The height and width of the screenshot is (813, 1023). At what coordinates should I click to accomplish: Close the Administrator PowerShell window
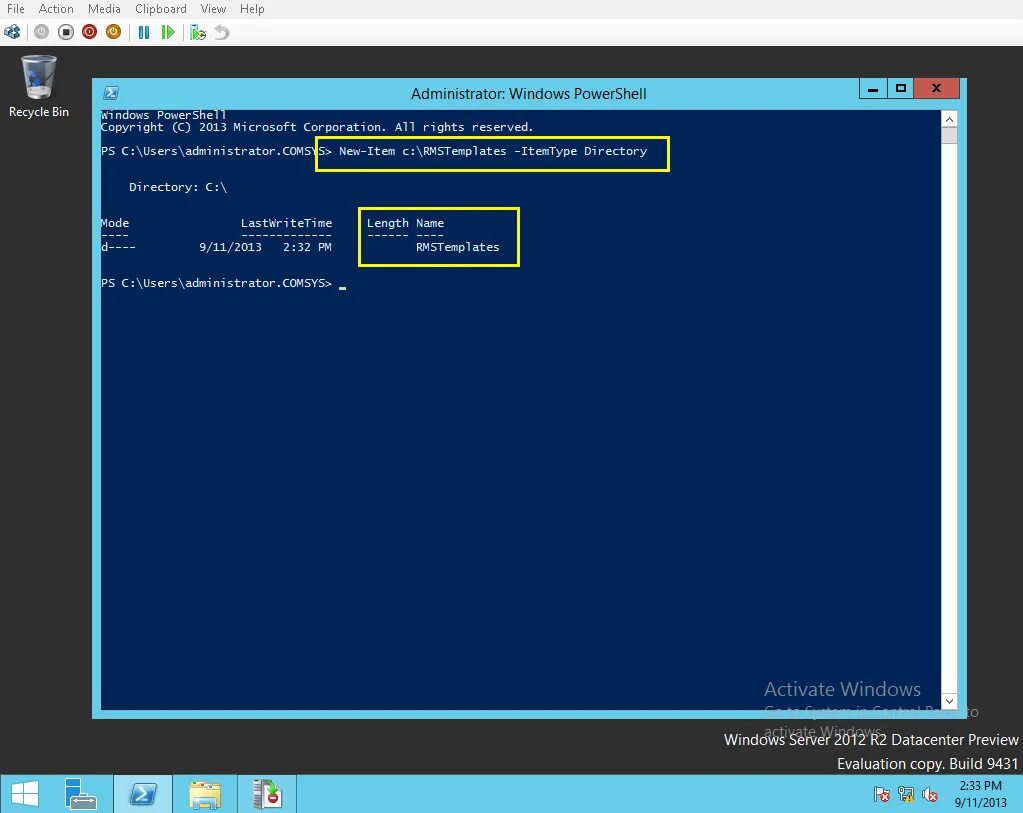936,88
